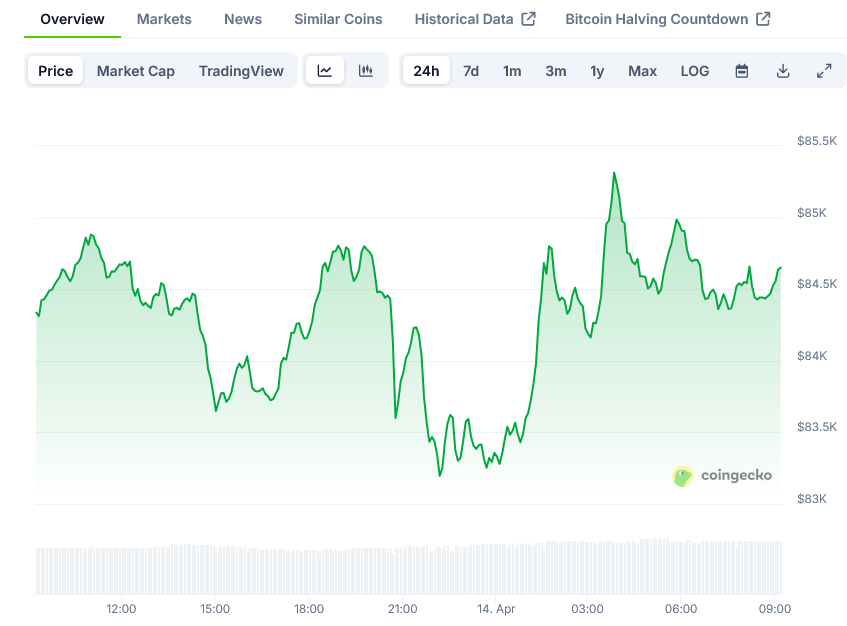Select the 1y time range
Viewport: 847px width, 626px height.
pyautogui.click(x=597, y=71)
